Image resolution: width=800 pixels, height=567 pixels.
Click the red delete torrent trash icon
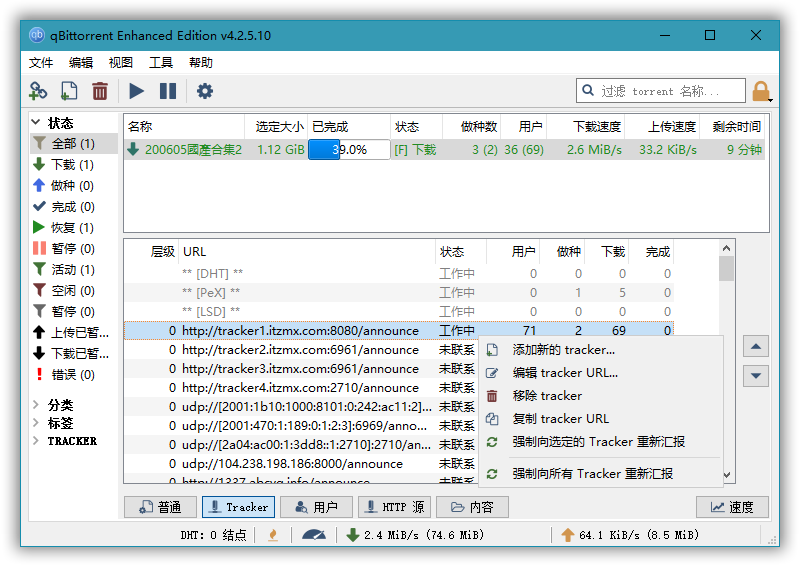click(100, 91)
